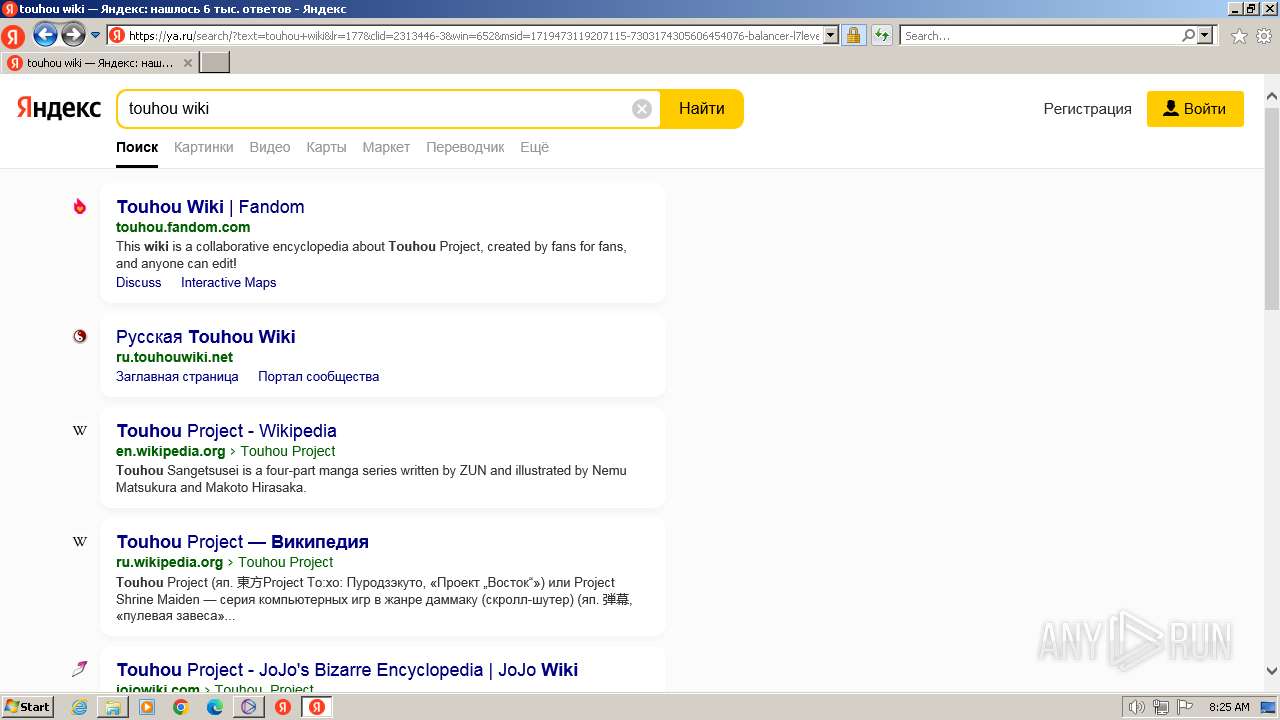The width and height of the screenshot is (1280, 720).
Task: Click the magnifier search icon in browser toolbar
Action: coord(1188,35)
